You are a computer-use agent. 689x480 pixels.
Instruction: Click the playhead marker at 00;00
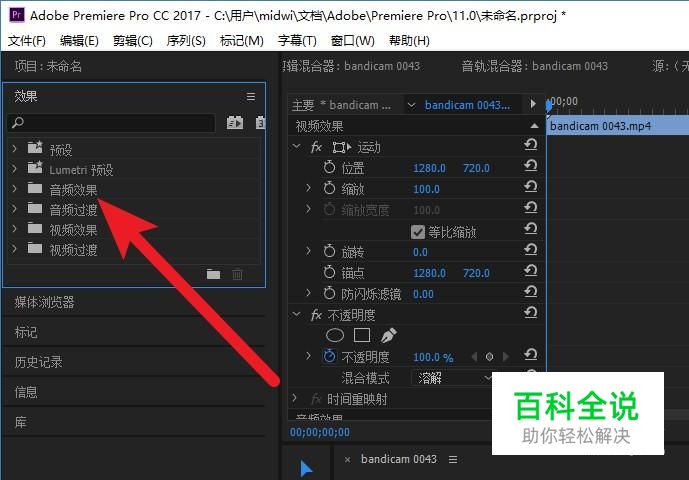click(x=549, y=106)
